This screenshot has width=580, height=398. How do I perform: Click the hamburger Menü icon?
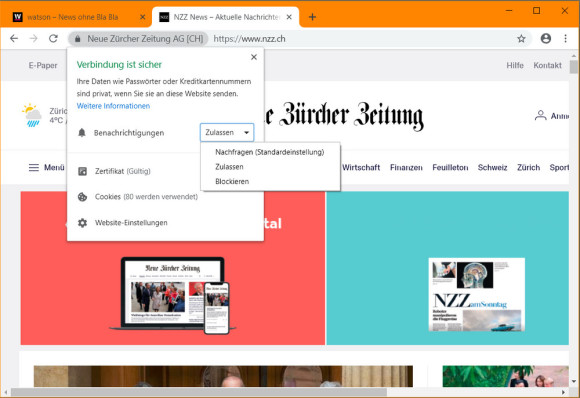coord(34,168)
